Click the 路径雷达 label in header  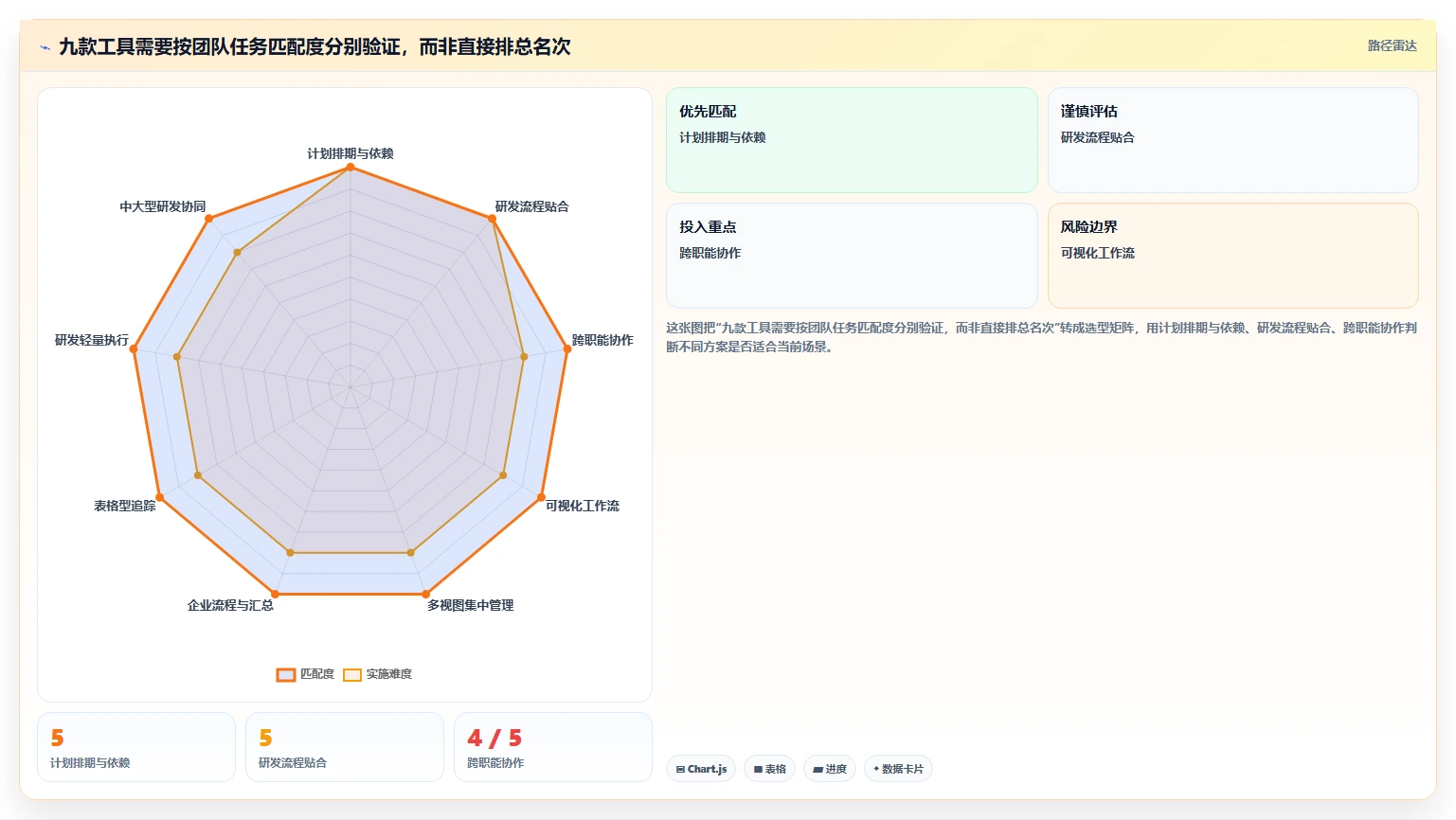1392,45
